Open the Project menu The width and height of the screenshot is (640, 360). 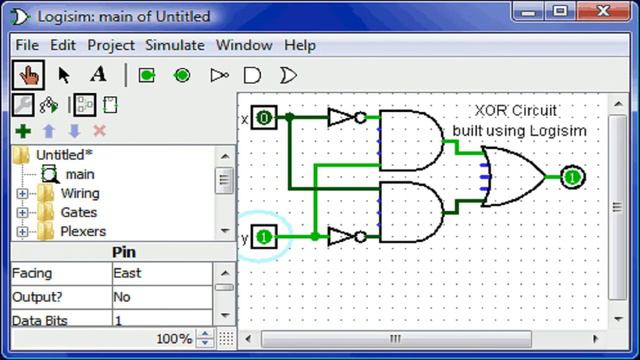coord(111,45)
